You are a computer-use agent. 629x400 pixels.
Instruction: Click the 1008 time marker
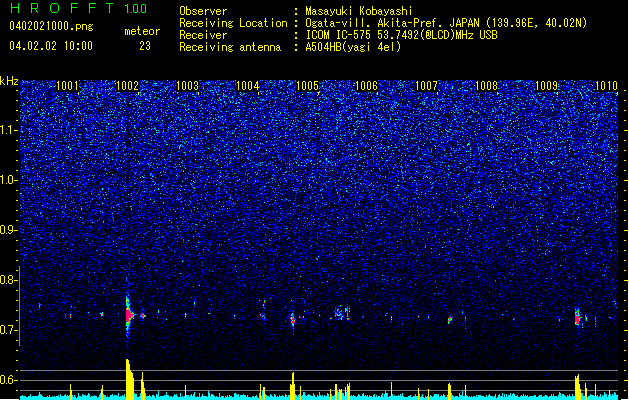point(486,86)
